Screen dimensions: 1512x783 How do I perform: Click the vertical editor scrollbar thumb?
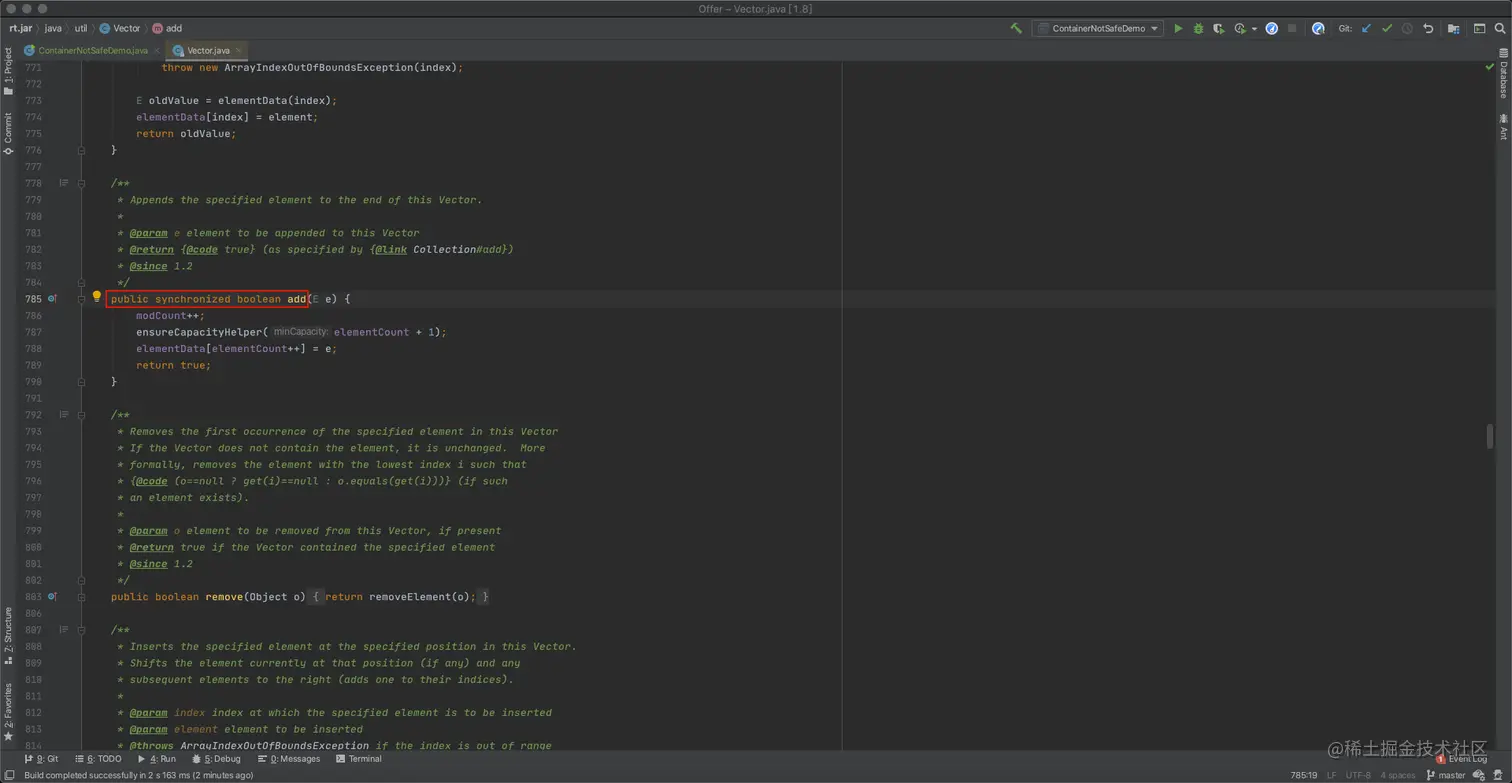[x=1489, y=436]
